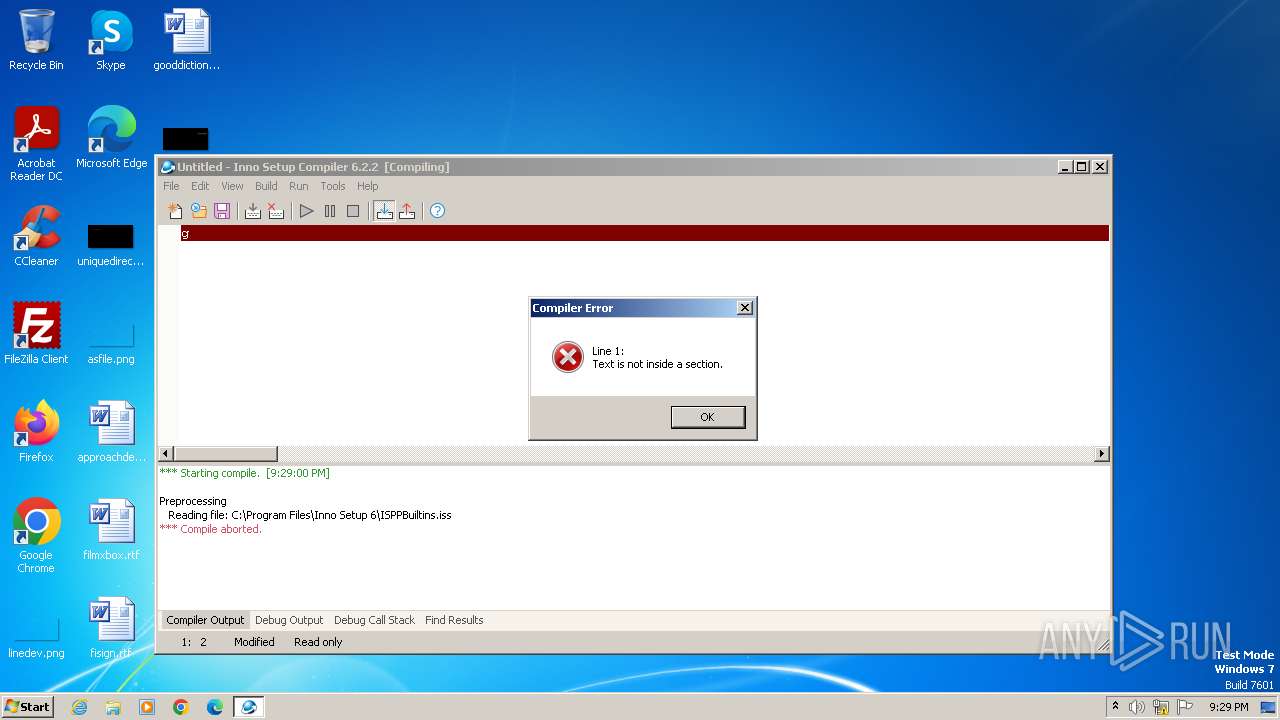This screenshot has width=1280, height=720.
Task: Click the Terminate stop icon
Action: pos(353,211)
